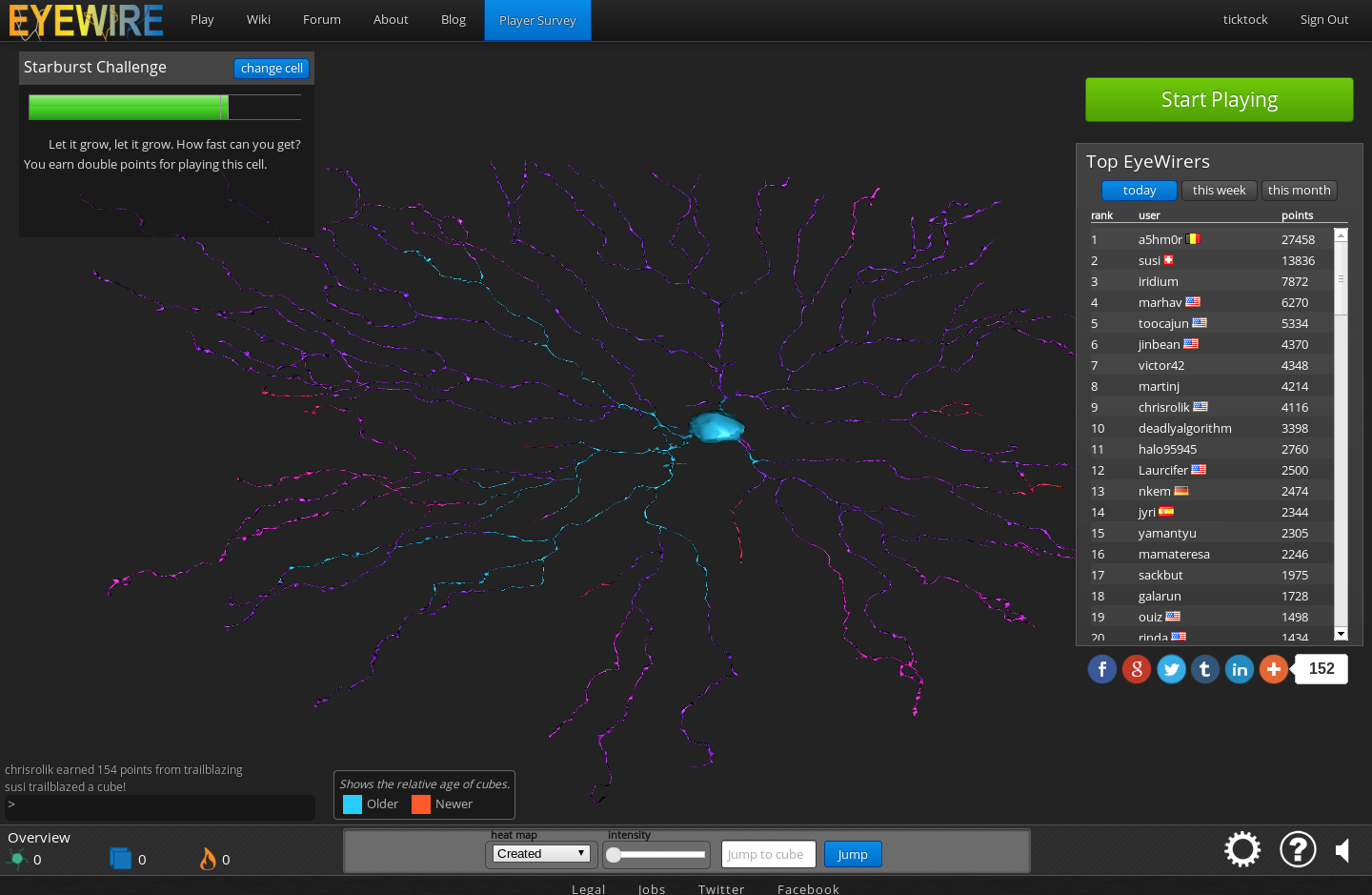
Task: Click the 3D cyan cell body
Action: pos(716,426)
